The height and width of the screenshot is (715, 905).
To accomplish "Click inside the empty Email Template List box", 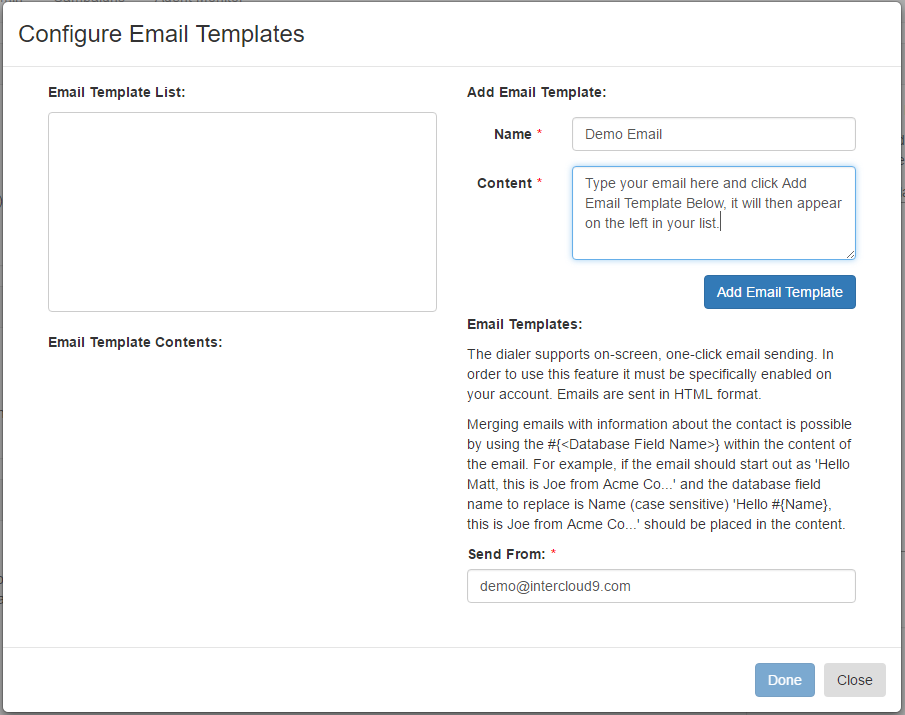I will click(242, 212).
